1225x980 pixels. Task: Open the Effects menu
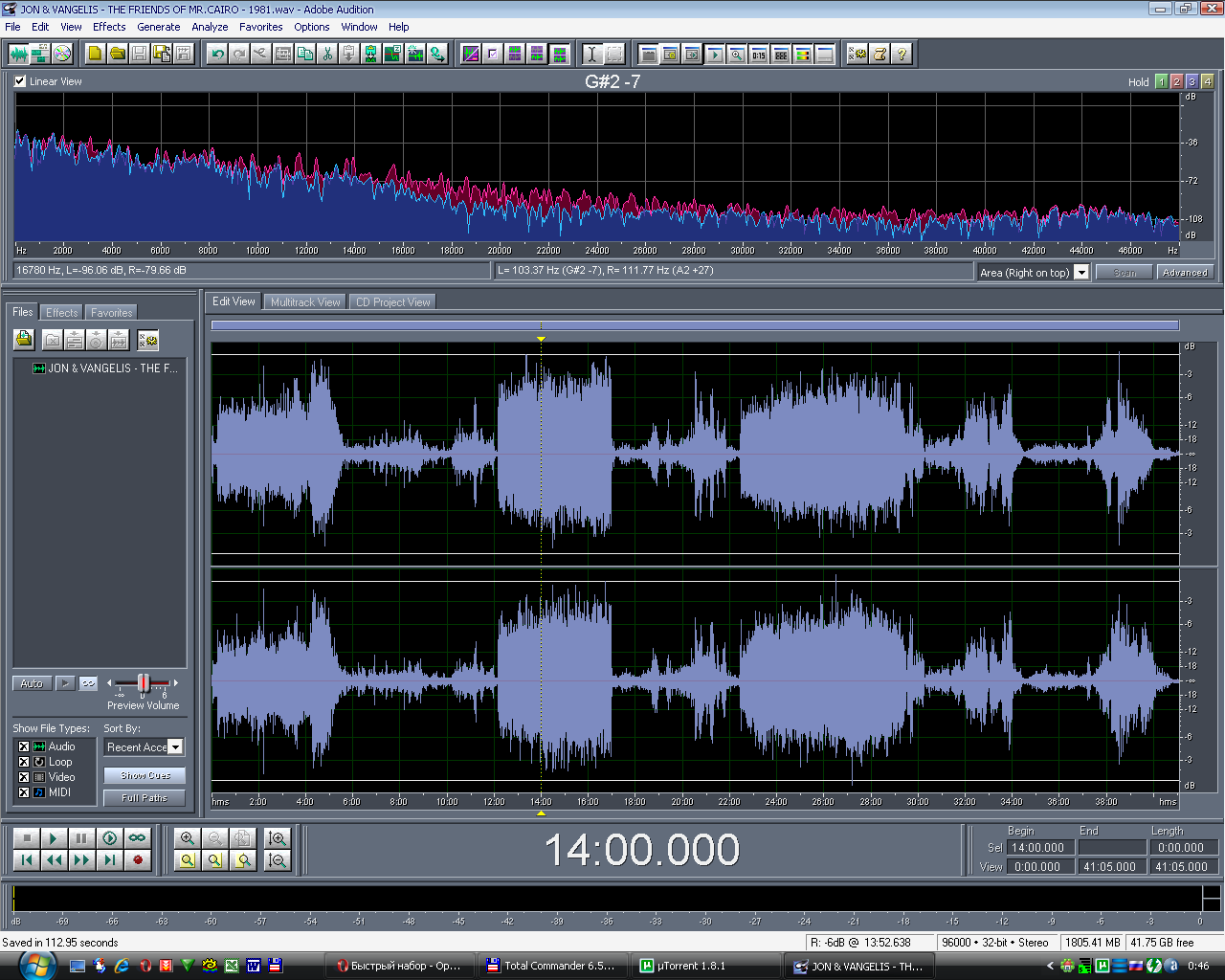pyautogui.click(x=109, y=27)
